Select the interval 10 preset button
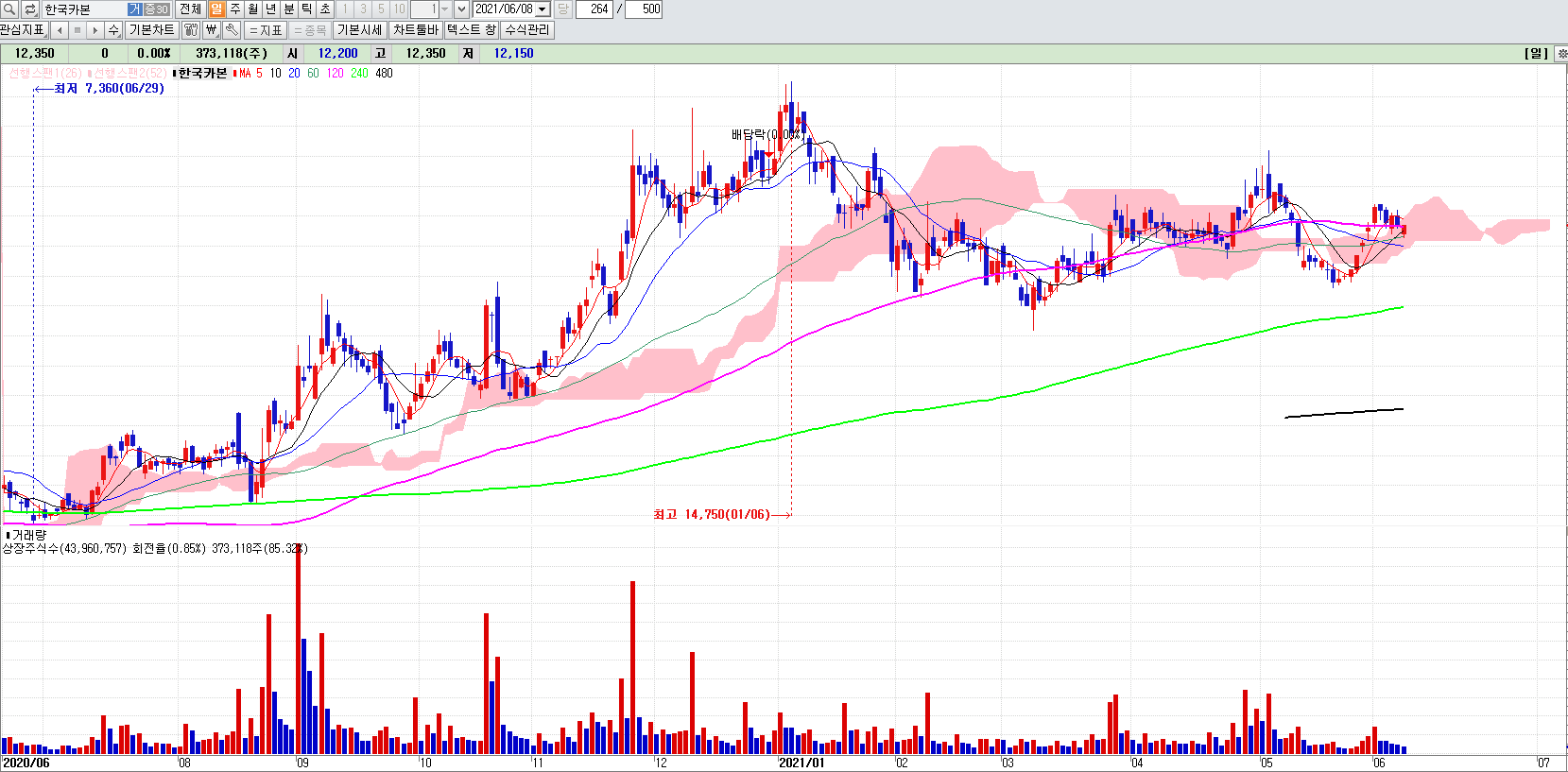Screen dimensions: 1568x772 (399, 9)
